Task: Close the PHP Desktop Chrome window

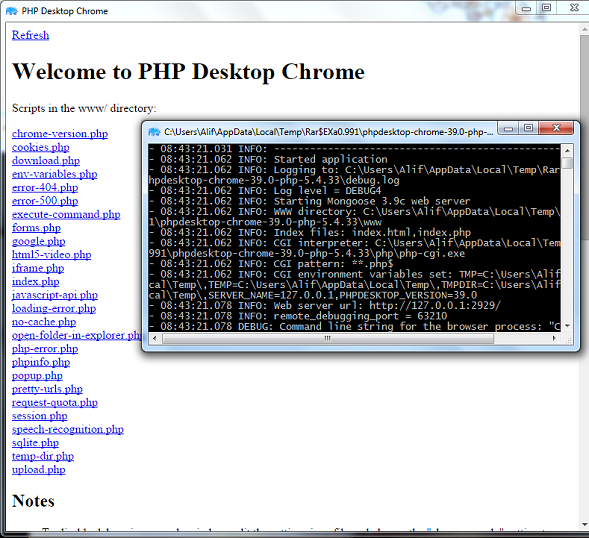Action: pyautogui.click(x=574, y=8)
